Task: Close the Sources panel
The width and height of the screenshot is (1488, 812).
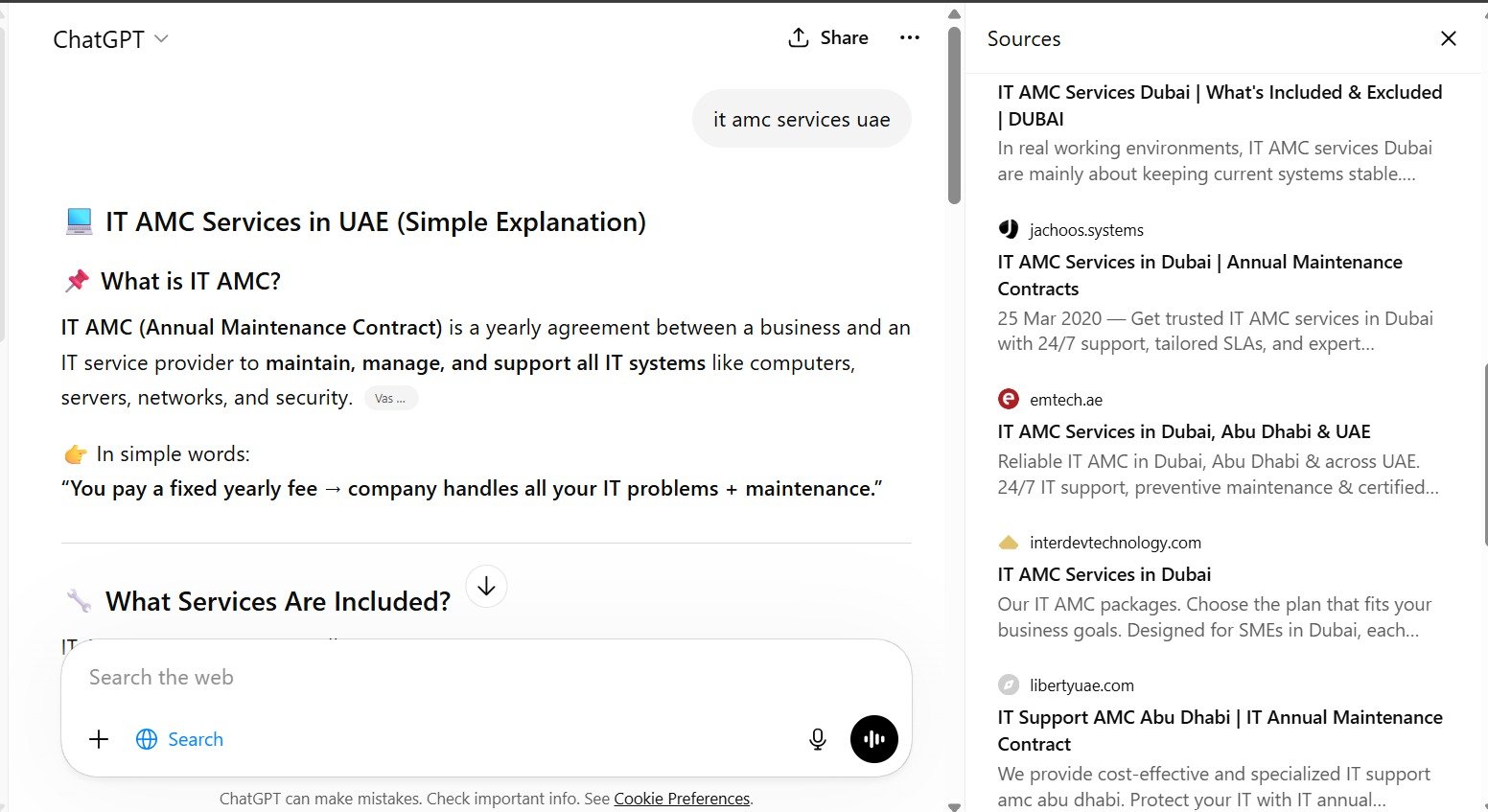Action: [x=1448, y=38]
